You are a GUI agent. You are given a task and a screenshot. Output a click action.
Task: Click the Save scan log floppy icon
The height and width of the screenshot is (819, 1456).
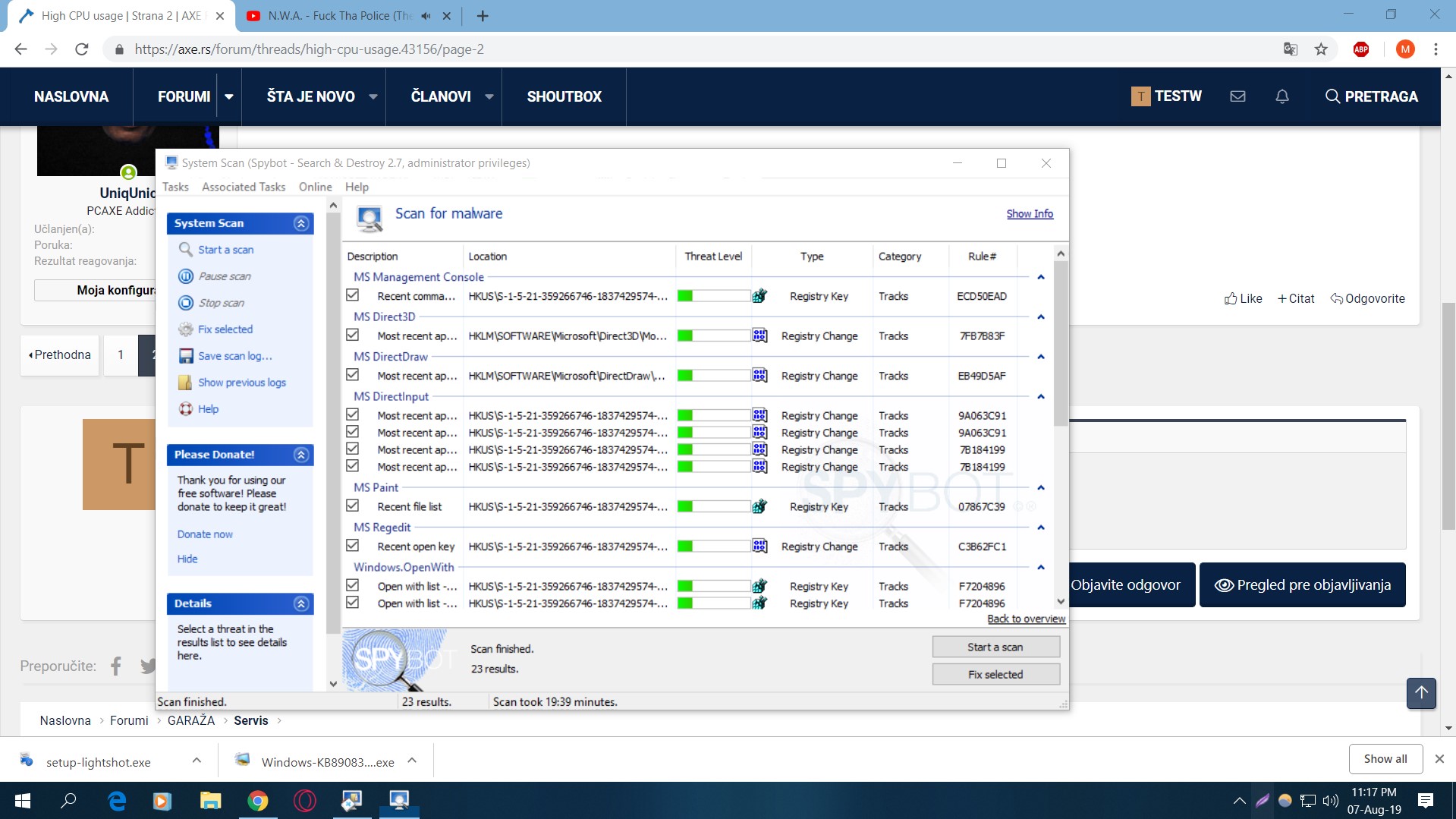tap(185, 356)
